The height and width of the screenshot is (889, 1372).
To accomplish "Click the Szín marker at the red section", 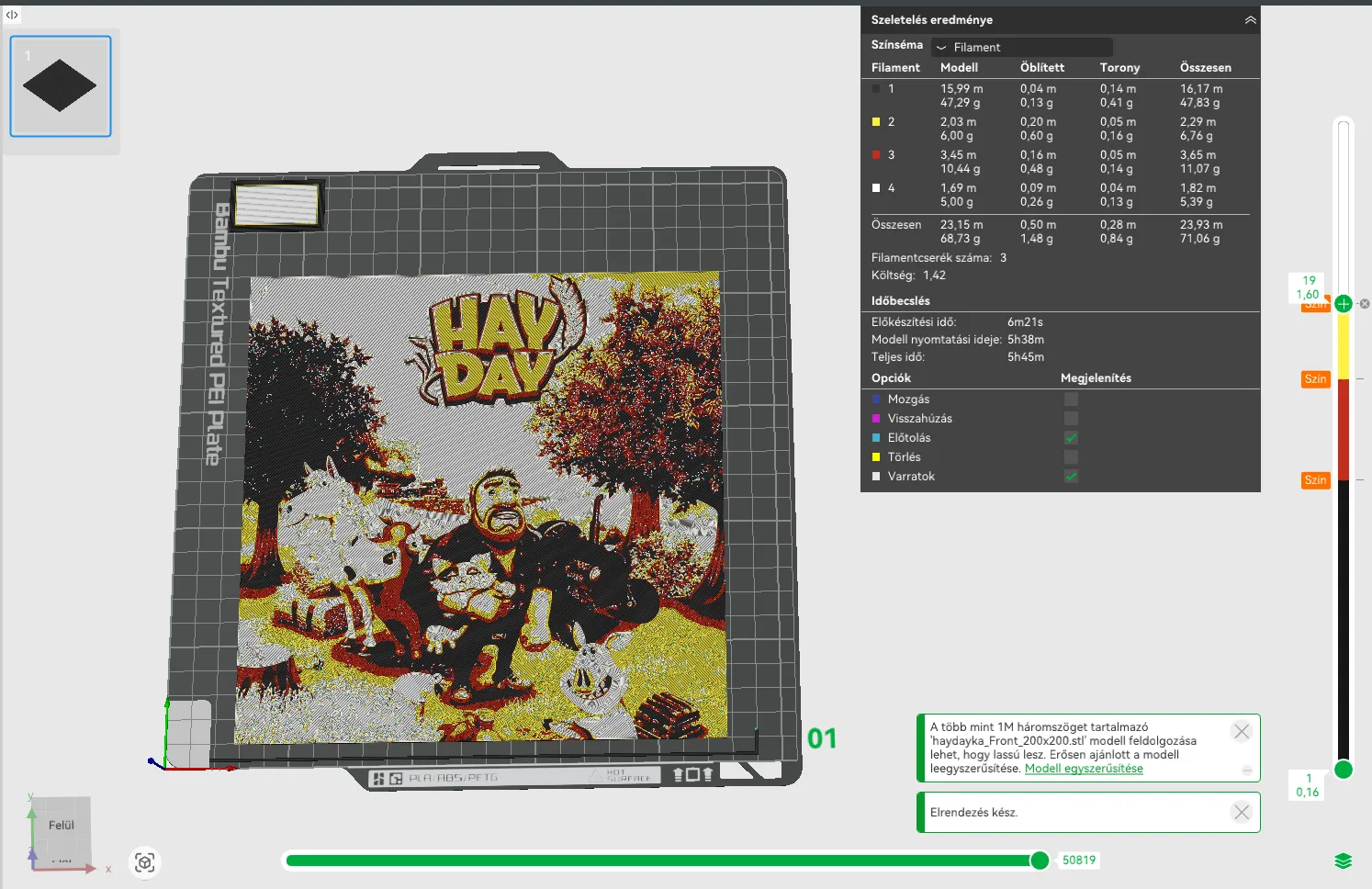I will pyautogui.click(x=1315, y=379).
